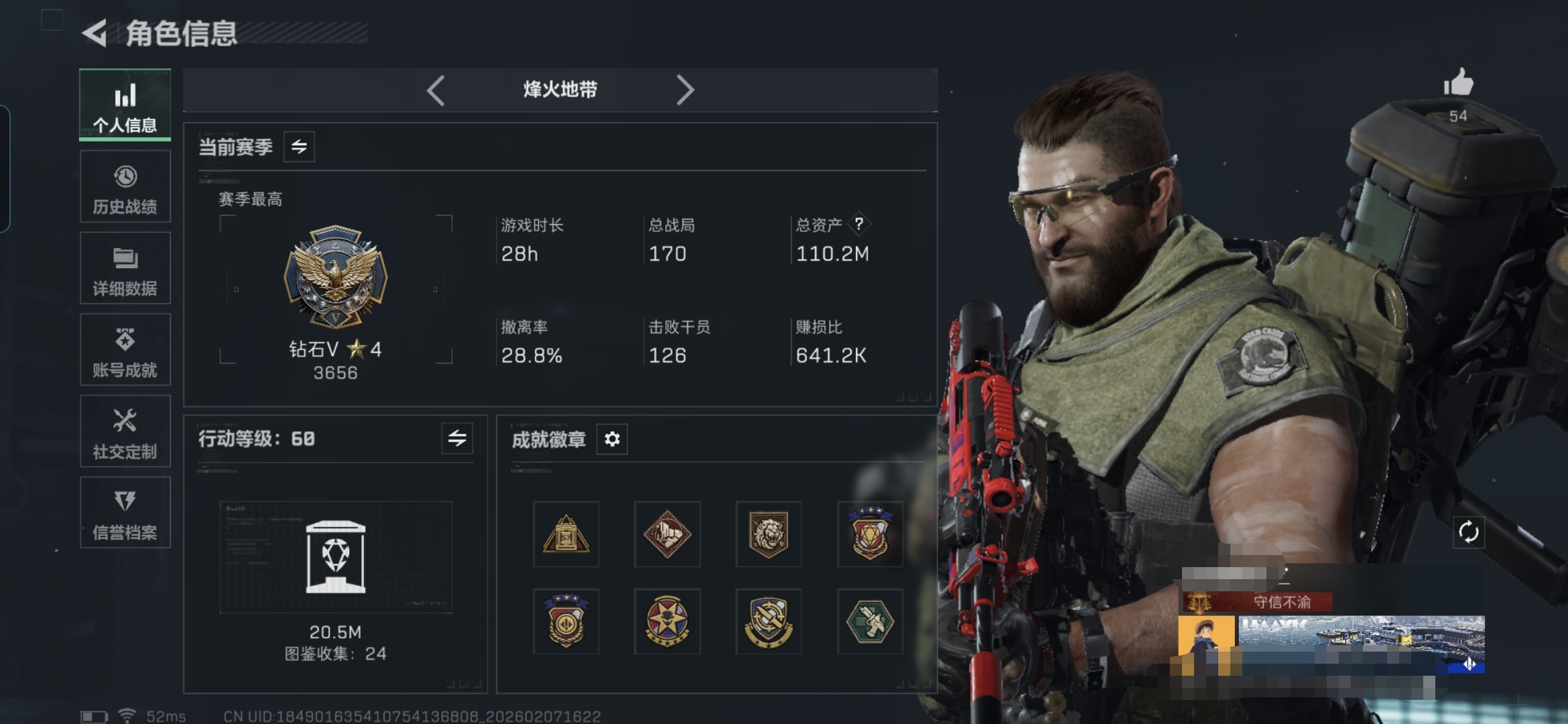
Task: Give a thumbs-up like to this profile
Action: [x=1458, y=83]
